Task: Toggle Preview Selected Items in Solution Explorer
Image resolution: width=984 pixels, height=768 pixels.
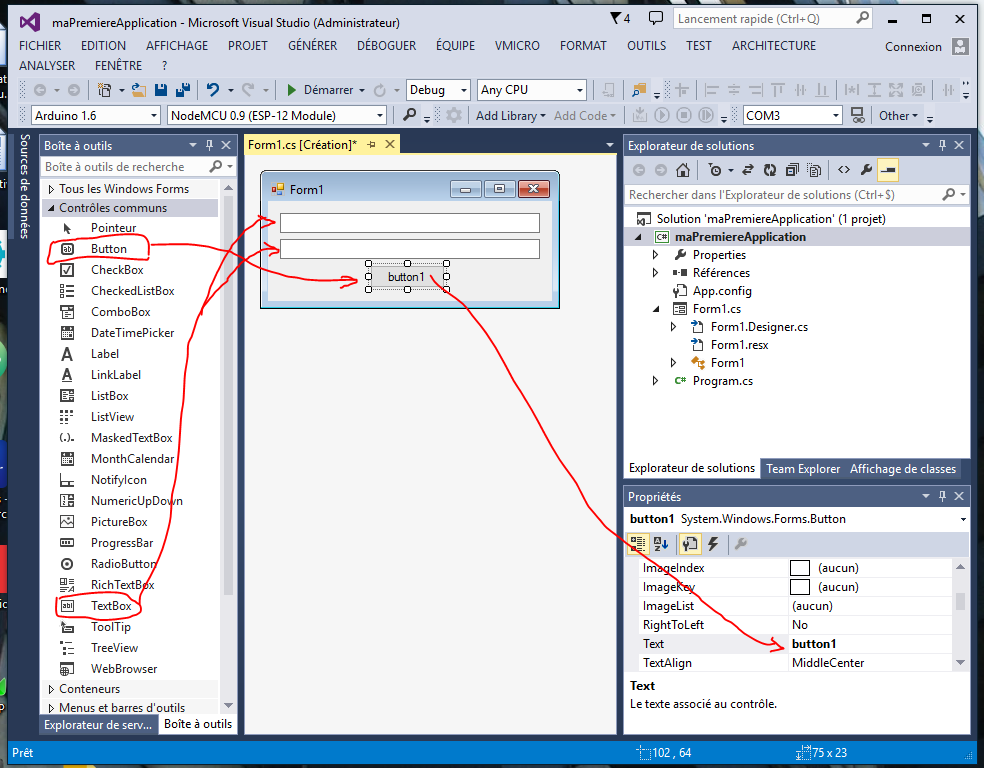Action: 888,170
